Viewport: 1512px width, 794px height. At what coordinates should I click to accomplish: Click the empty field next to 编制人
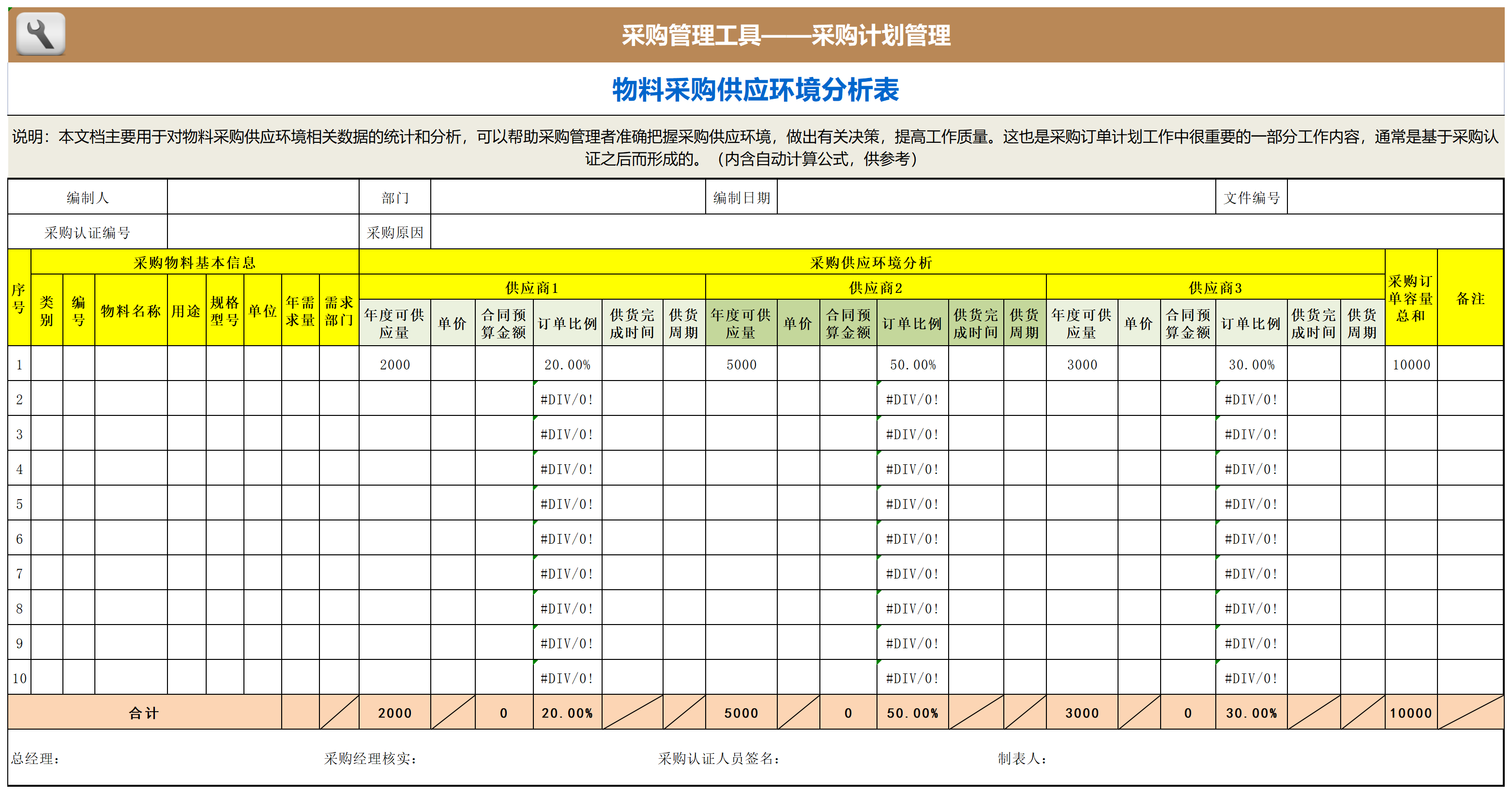tap(263, 198)
